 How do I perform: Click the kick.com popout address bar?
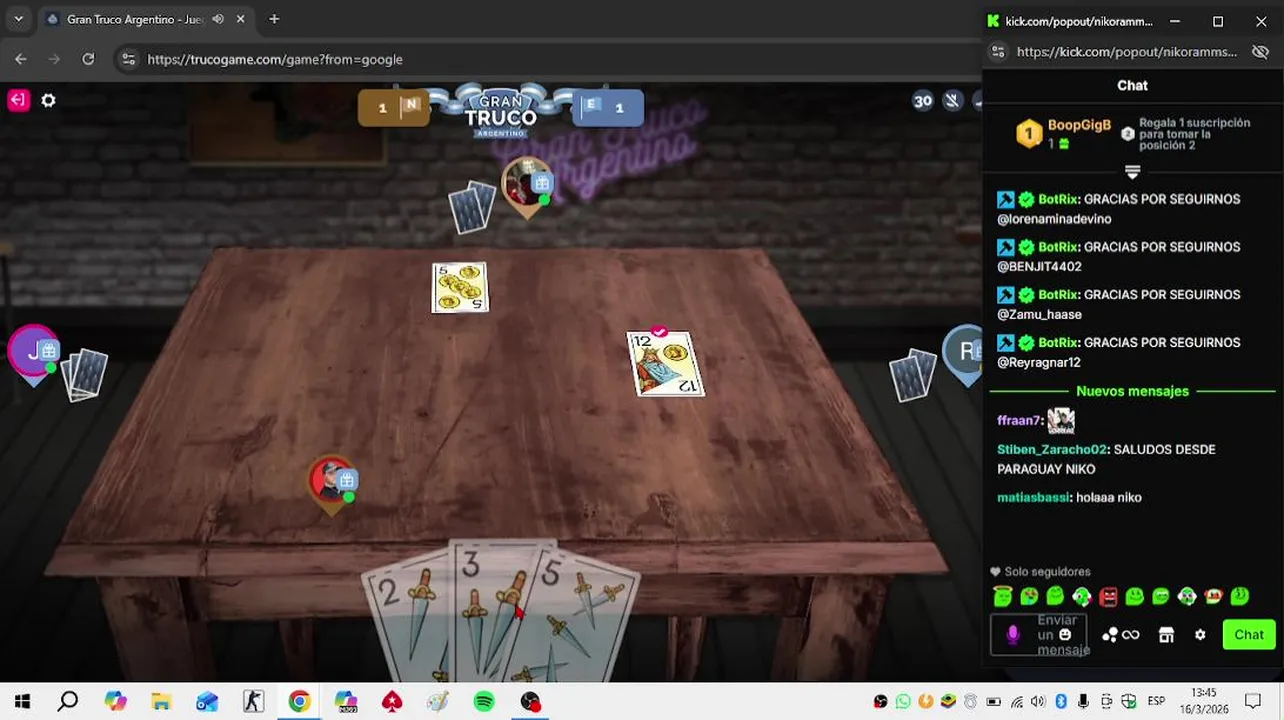coord(1127,52)
